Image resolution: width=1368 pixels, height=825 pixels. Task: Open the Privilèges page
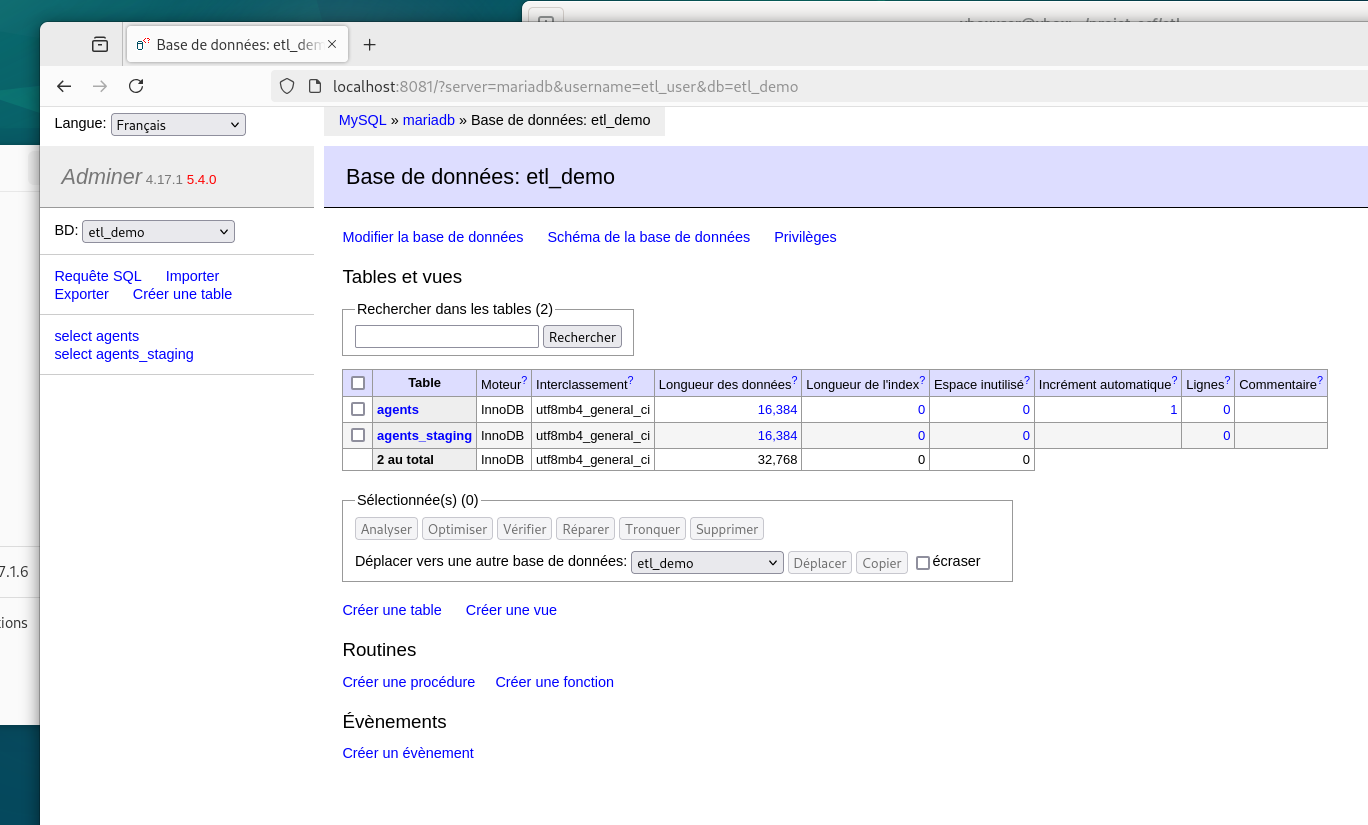pyautogui.click(x=805, y=237)
